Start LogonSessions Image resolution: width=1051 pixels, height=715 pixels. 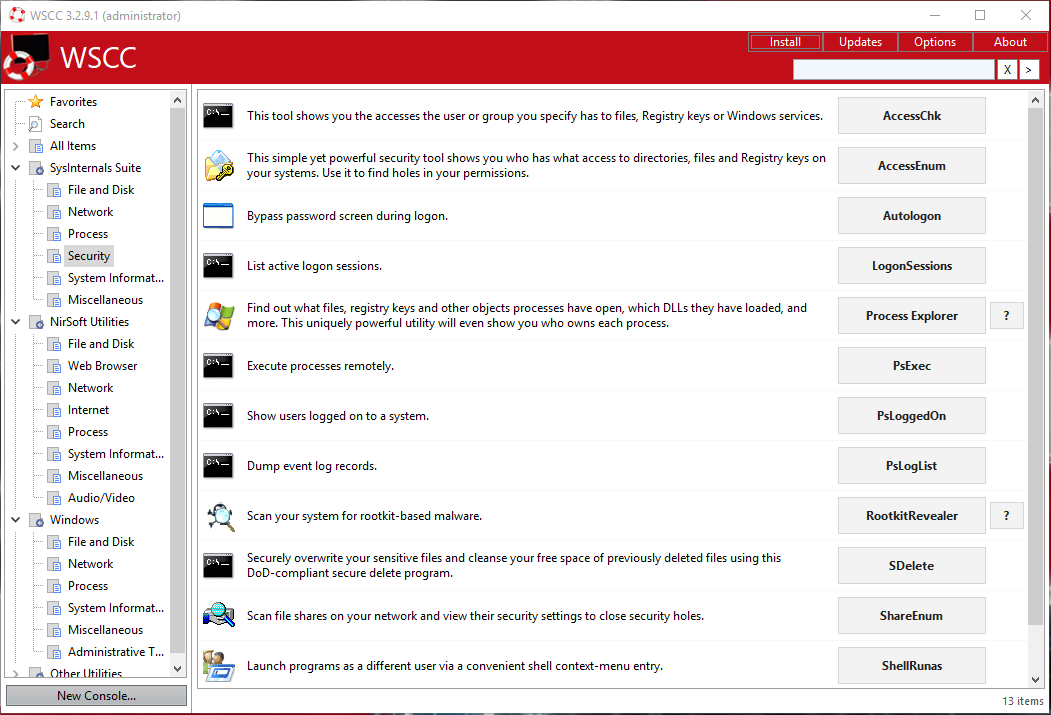pos(912,266)
